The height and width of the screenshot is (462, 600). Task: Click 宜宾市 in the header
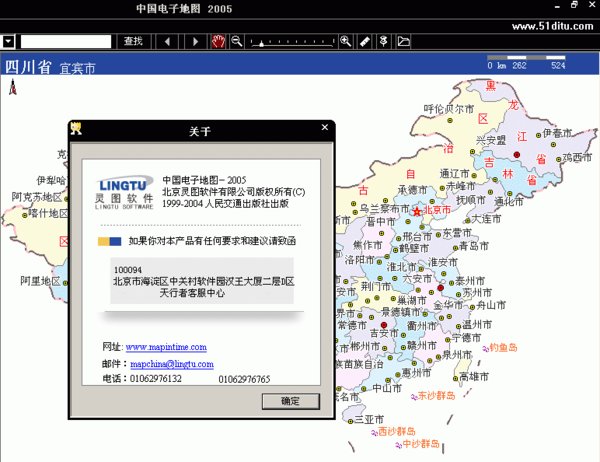77,69
